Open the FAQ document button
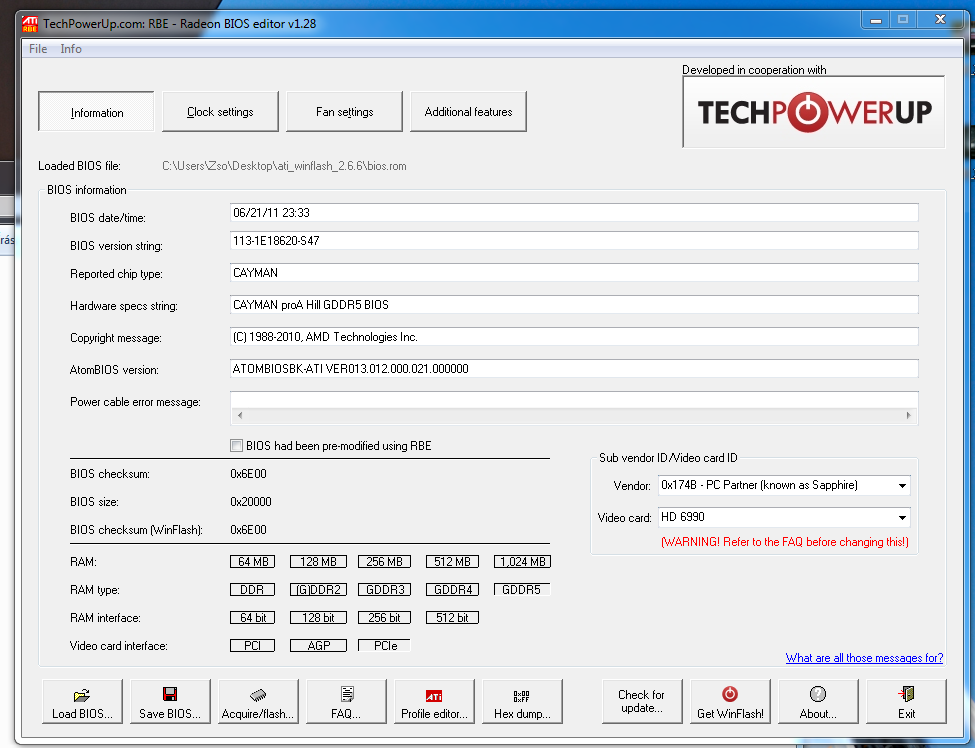Screen dimensions: 975x748 click(x=346, y=701)
